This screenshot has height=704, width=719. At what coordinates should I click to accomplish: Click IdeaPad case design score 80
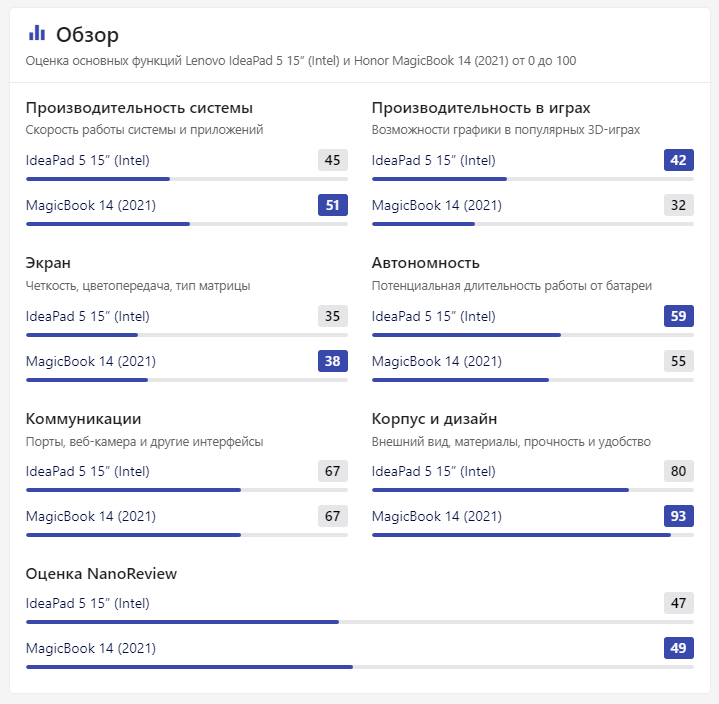point(679,471)
